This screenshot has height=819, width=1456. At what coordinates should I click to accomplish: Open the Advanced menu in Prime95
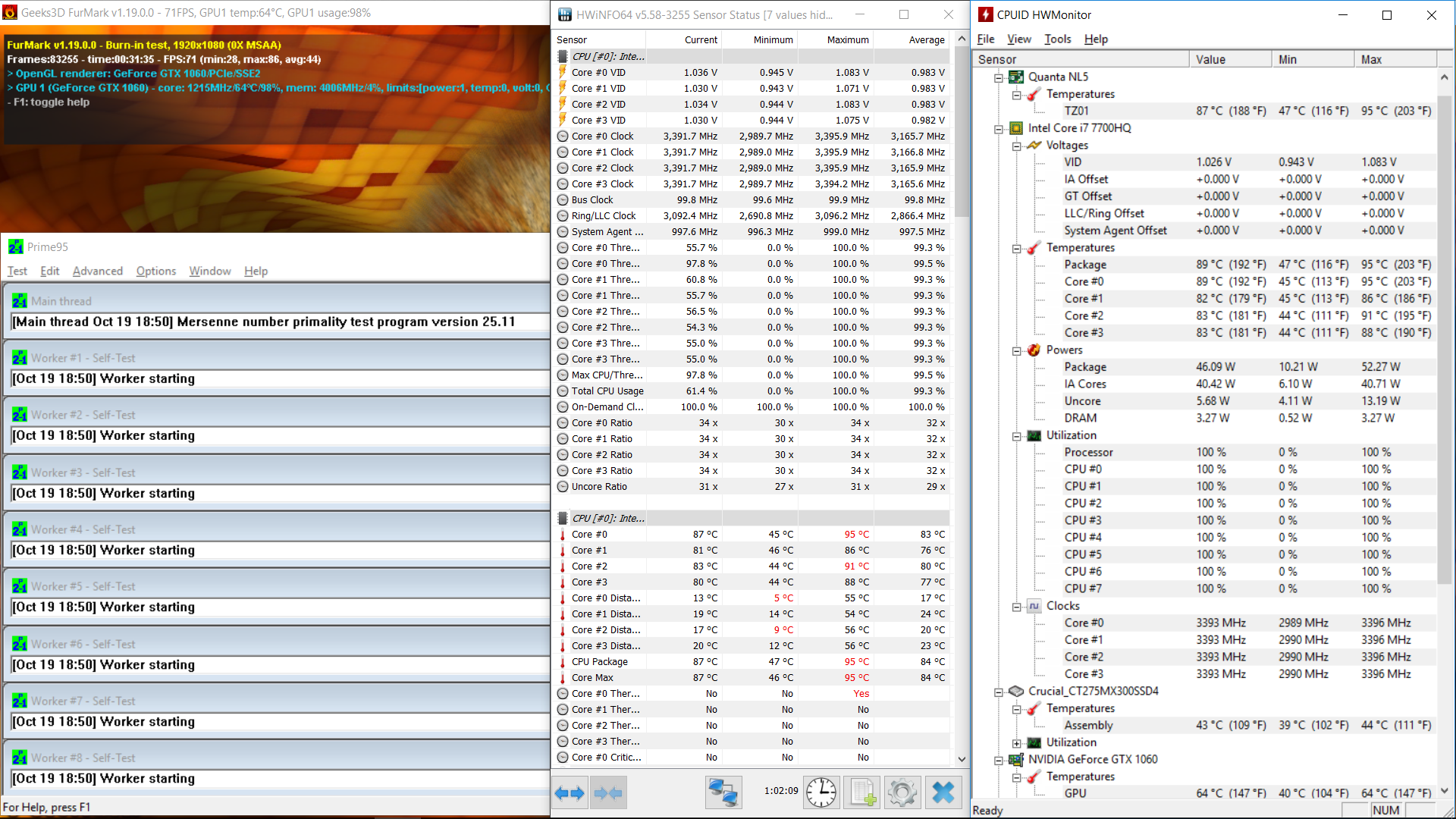click(98, 271)
